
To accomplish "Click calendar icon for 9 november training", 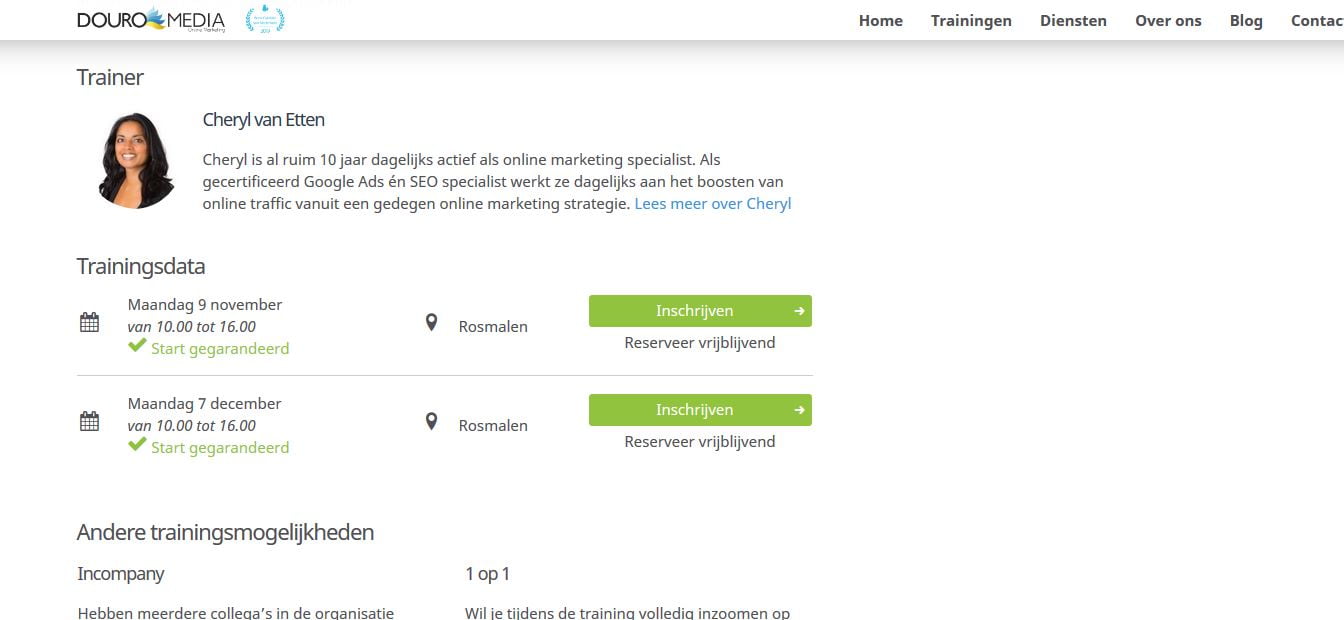I will click(x=89, y=322).
